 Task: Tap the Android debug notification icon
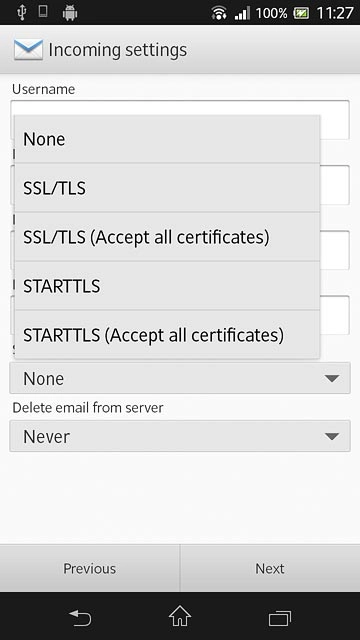pyautogui.click(x=70, y=13)
